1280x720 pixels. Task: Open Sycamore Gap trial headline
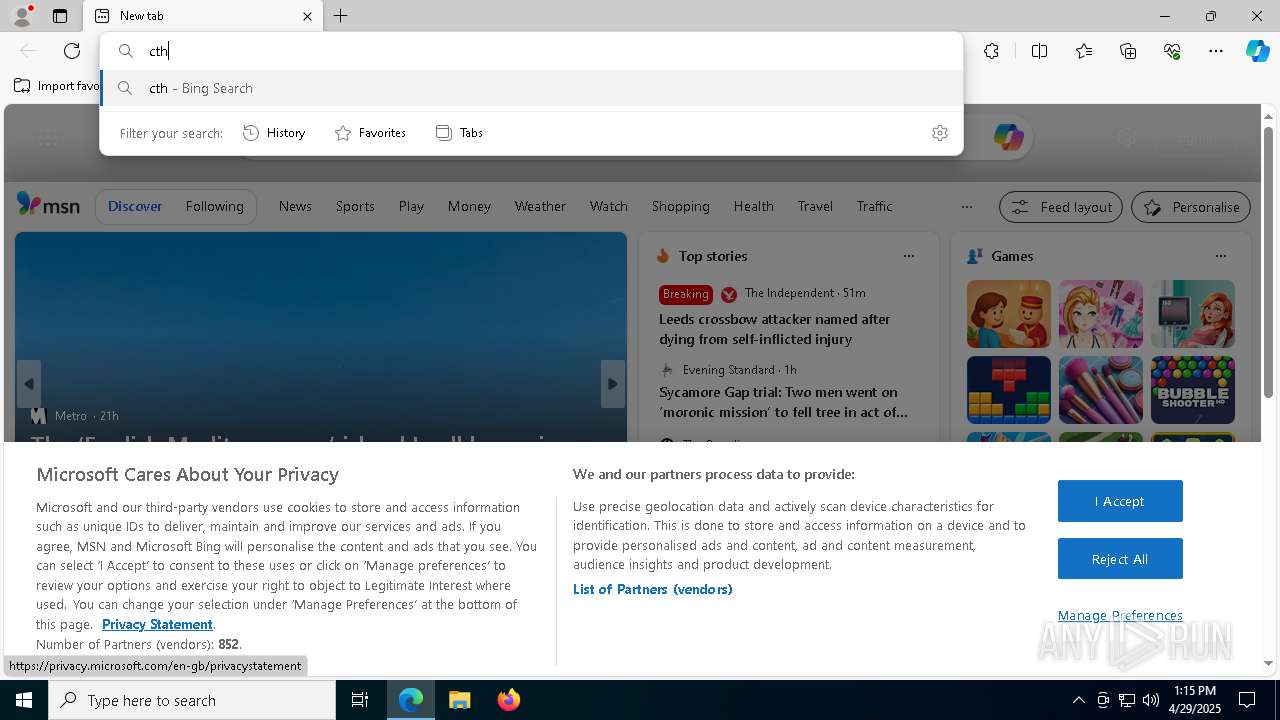pyautogui.click(x=783, y=402)
